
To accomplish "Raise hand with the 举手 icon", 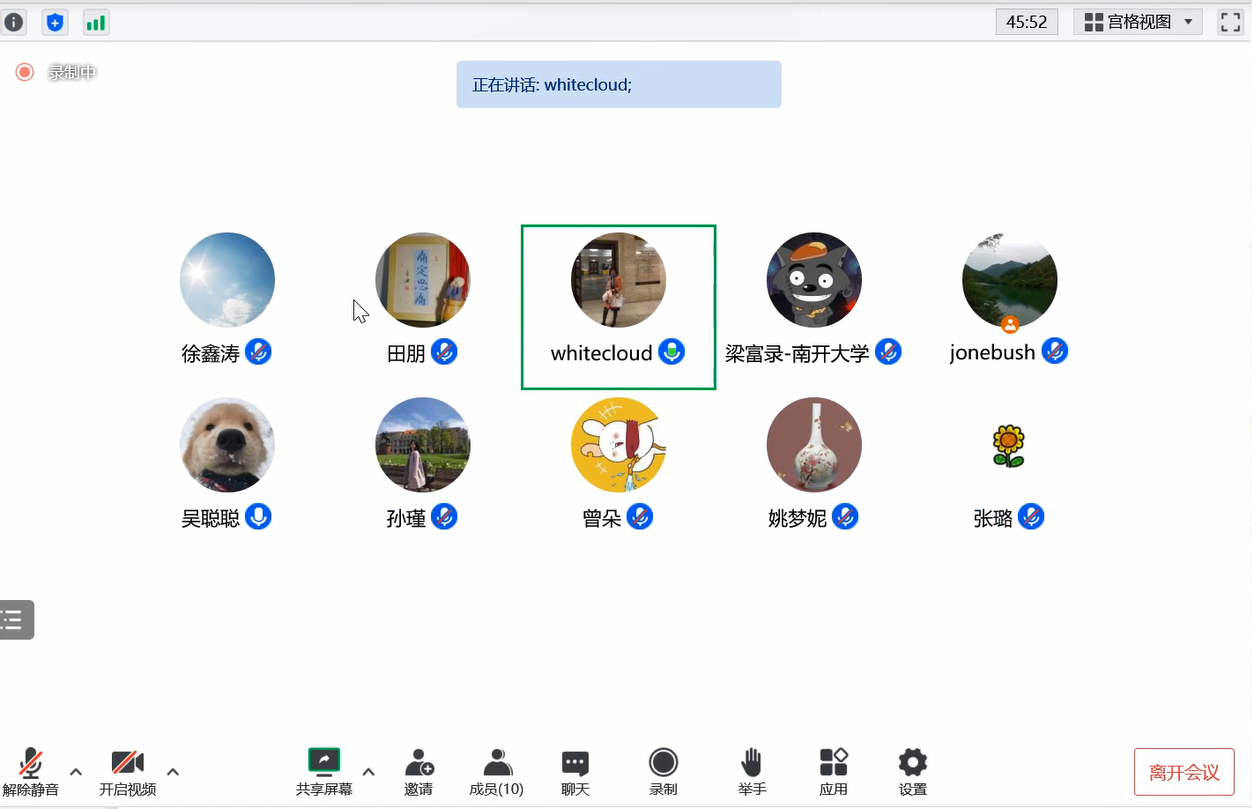I will point(752,771).
